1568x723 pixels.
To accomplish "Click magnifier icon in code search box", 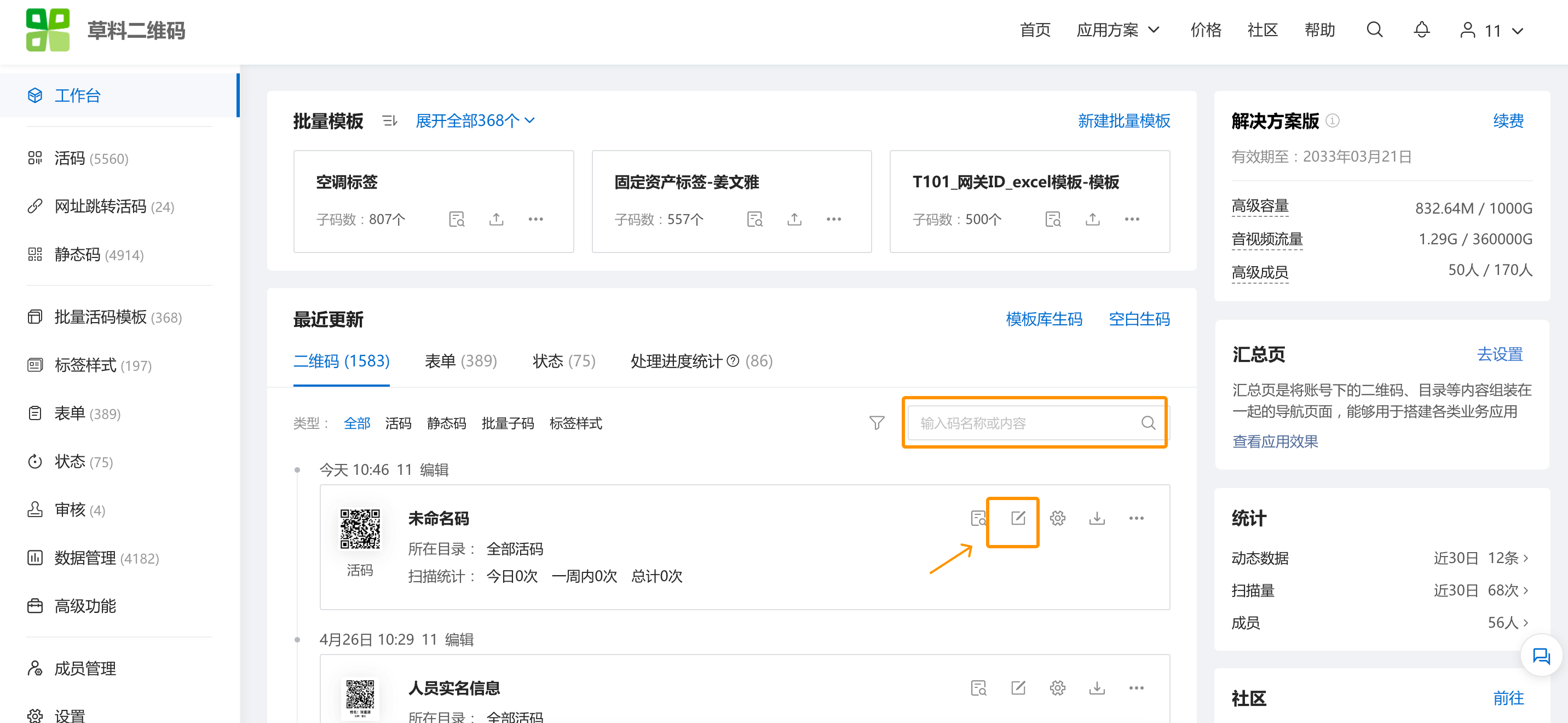I will coord(1148,423).
